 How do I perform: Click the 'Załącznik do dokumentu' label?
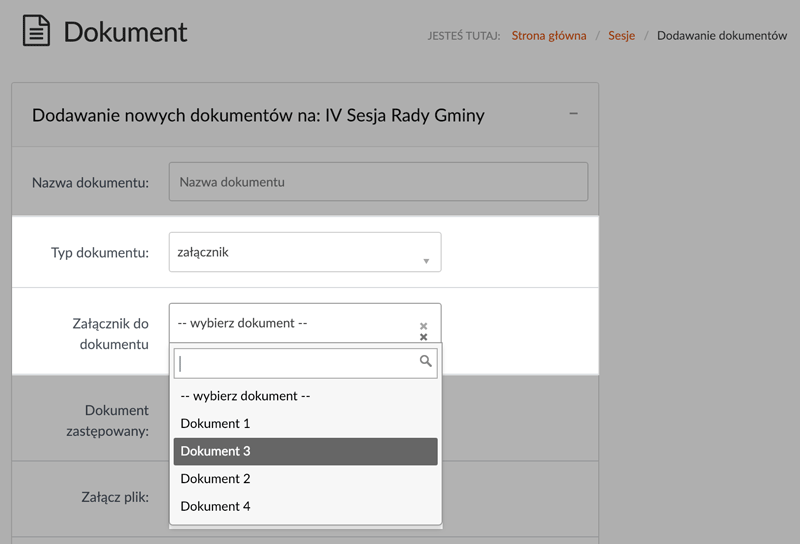coord(111,334)
